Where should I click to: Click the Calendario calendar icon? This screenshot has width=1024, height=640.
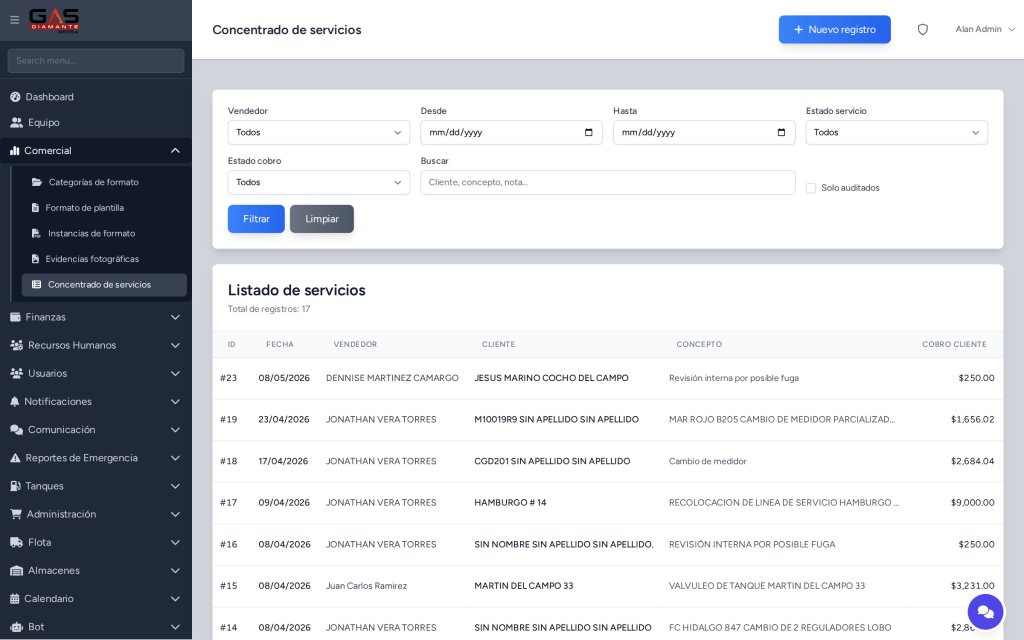(14, 598)
